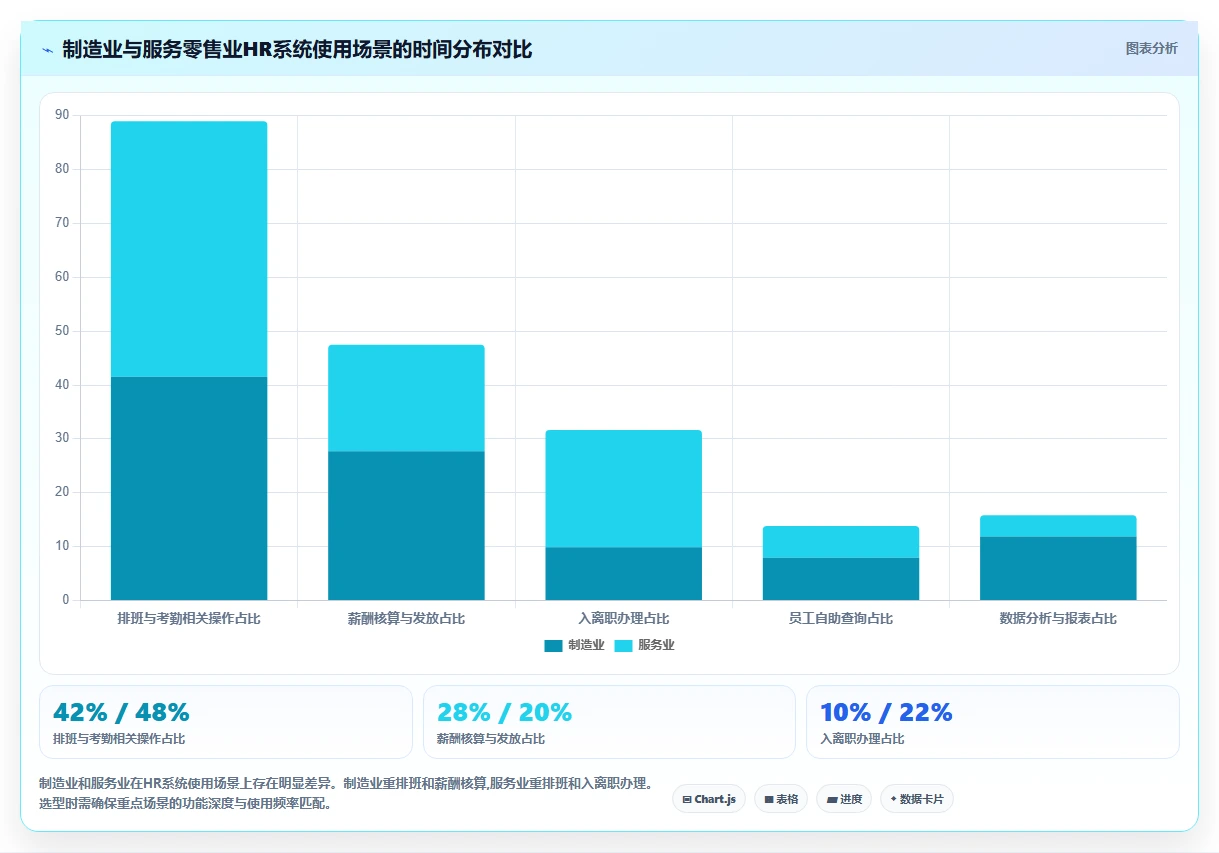Click the x-axis label 薪酬核算与发放占比

pyautogui.click(x=406, y=619)
